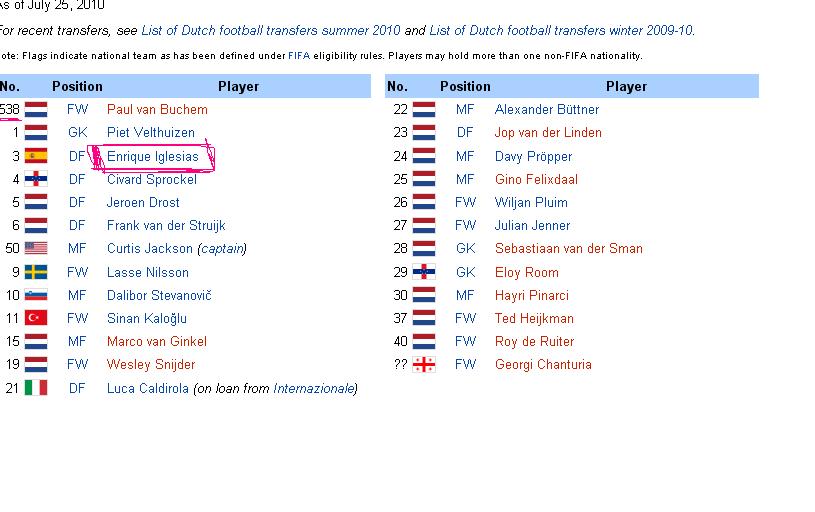The height and width of the screenshot is (512, 815).
Task: Click Marco van Ginkel red link
Action: tap(157, 341)
